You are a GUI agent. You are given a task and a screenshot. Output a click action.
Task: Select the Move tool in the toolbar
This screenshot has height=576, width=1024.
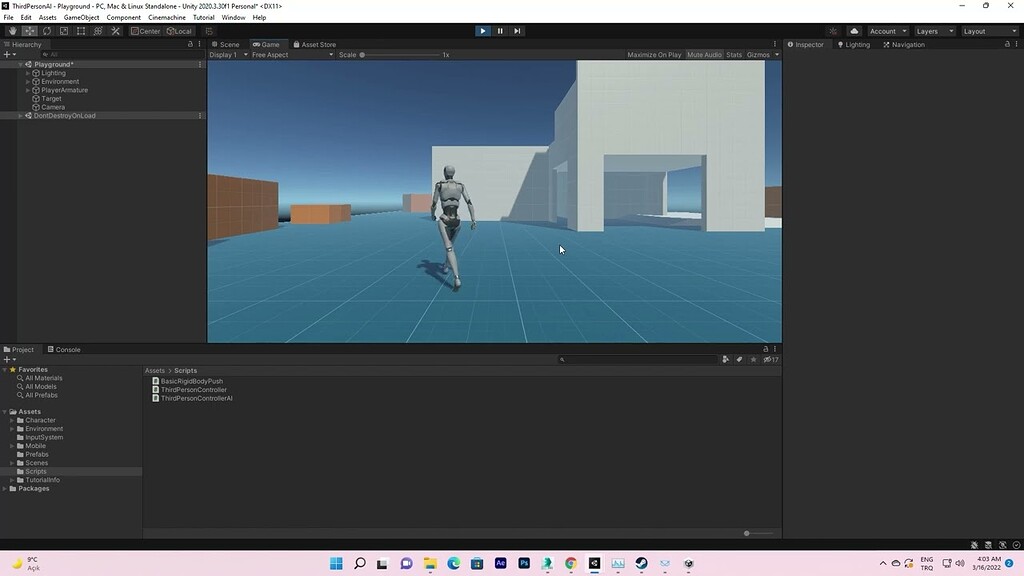[28, 30]
